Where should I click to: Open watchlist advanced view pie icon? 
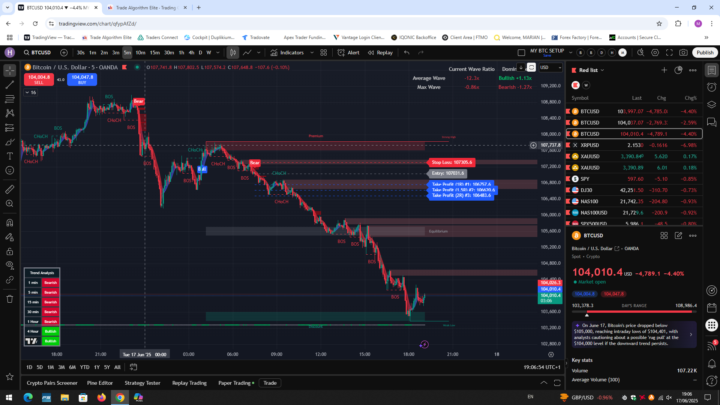click(x=678, y=70)
